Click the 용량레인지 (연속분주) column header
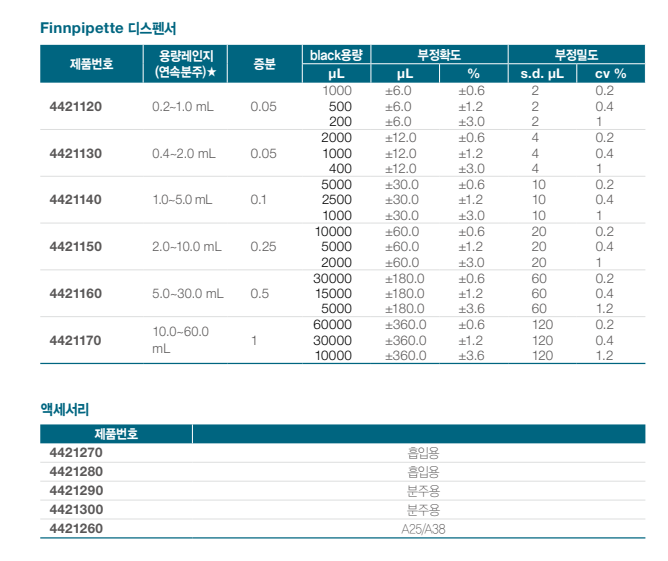Screen dimensions: 668x561 (186, 64)
